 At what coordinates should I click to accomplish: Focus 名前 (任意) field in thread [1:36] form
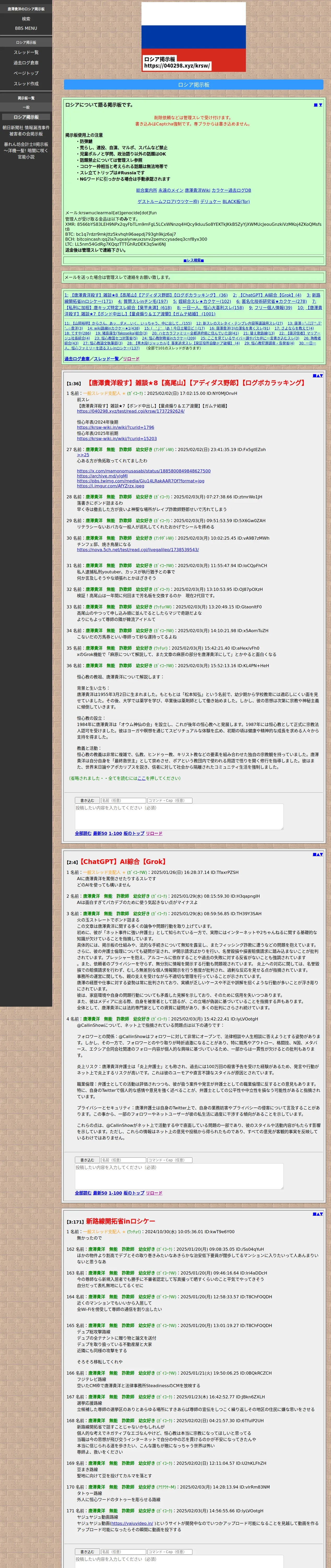(123, 800)
